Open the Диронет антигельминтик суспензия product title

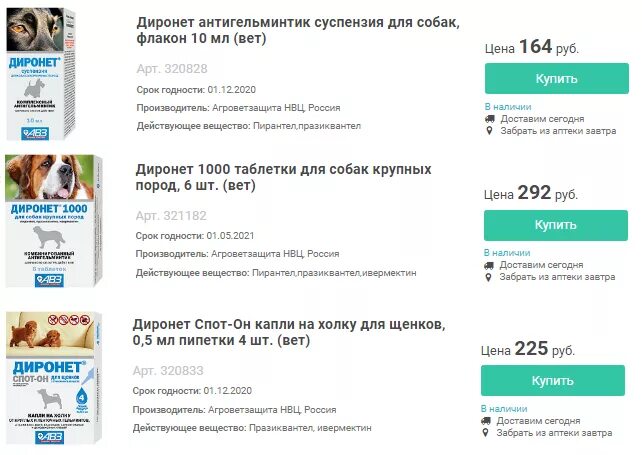click(x=297, y=30)
